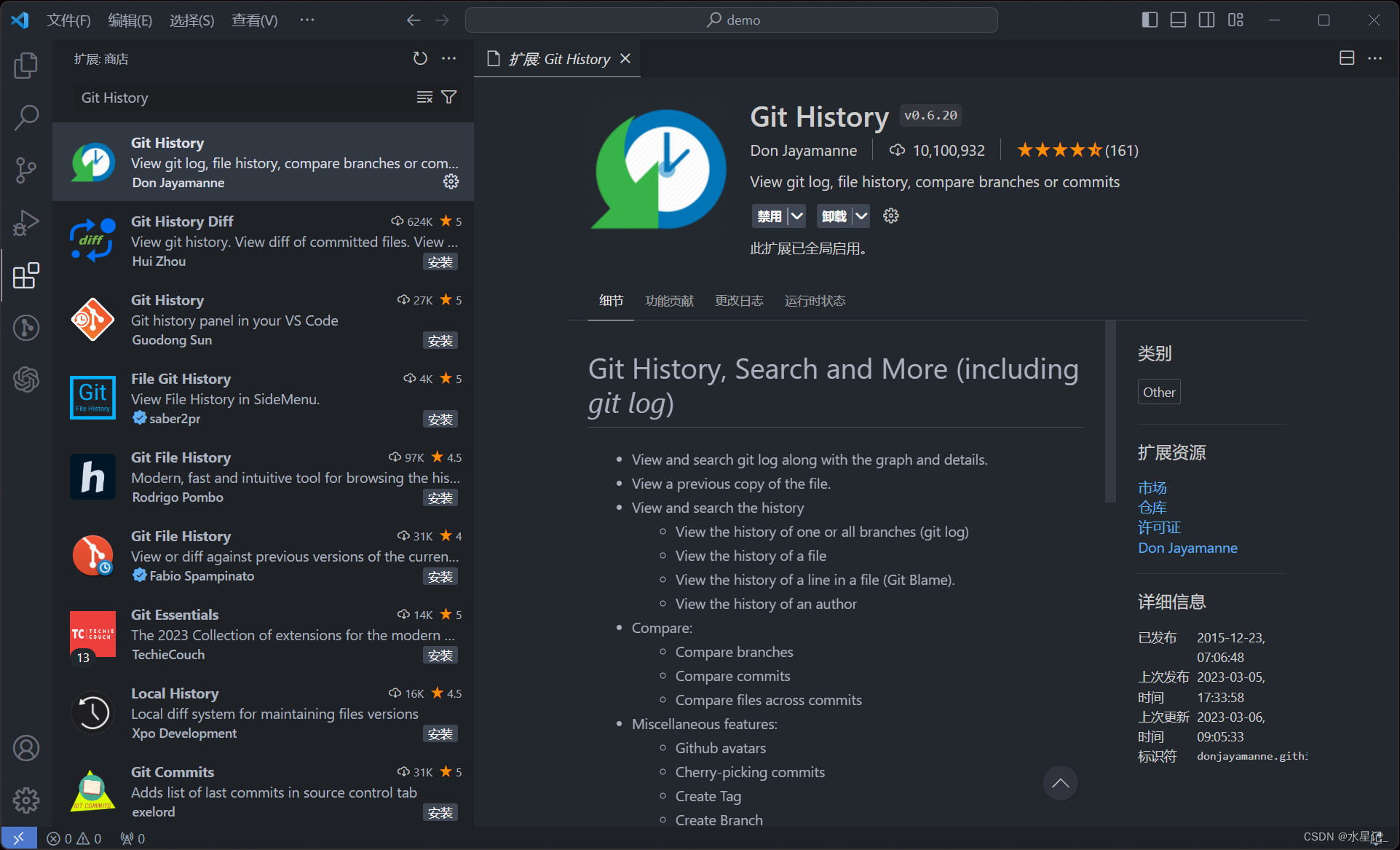Click the extension details vertical scrollbar
Viewport: 1400px width, 850px height.
[1110, 412]
